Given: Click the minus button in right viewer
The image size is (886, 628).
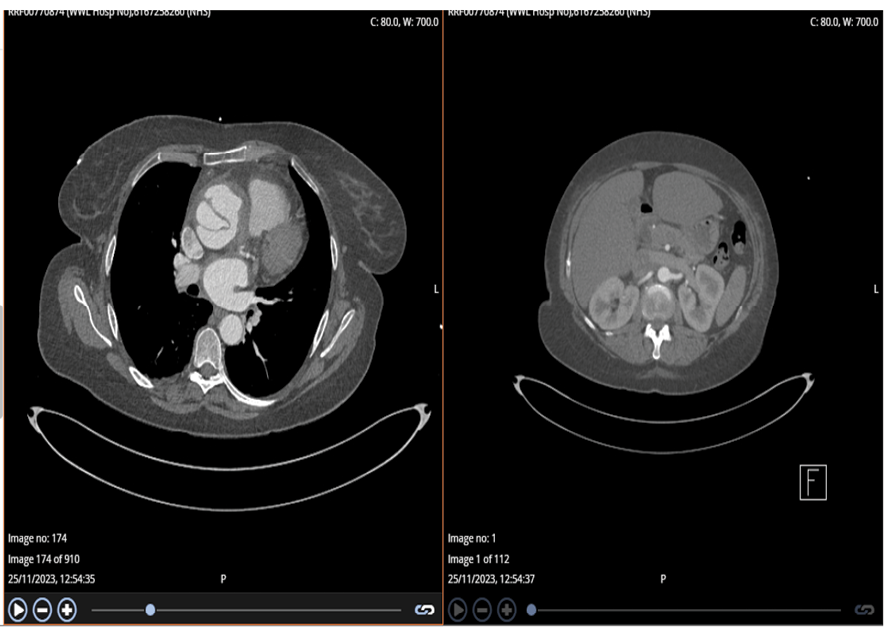Looking at the screenshot, I should pos(482,609).
